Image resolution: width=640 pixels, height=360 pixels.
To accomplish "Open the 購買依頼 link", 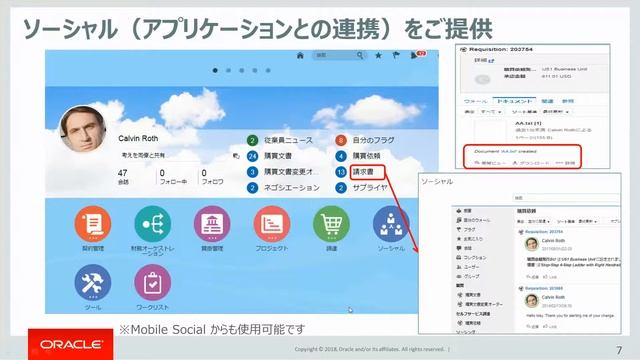I will tap(367, 156).
